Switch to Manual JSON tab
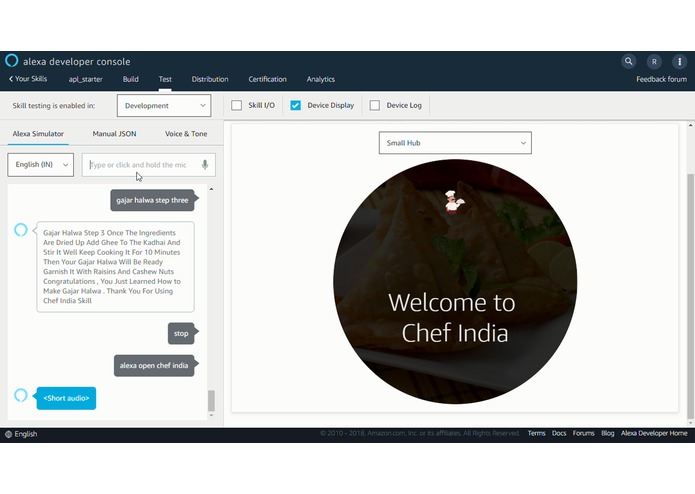The height and width of the screenshot is (494, 695). tap(114, 134)
